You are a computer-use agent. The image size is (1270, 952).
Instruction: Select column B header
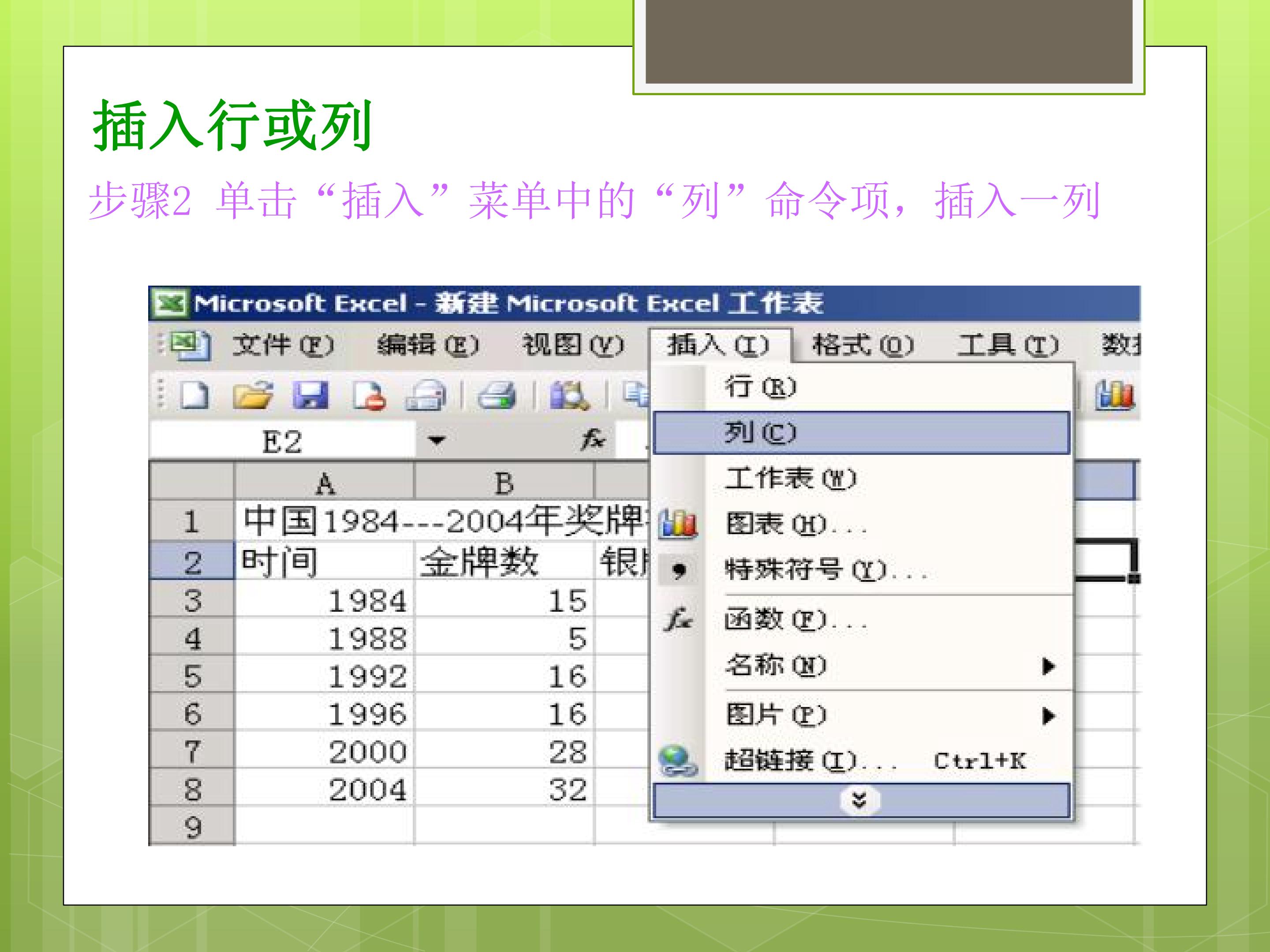pyautogui.click(x=504, y=482)
